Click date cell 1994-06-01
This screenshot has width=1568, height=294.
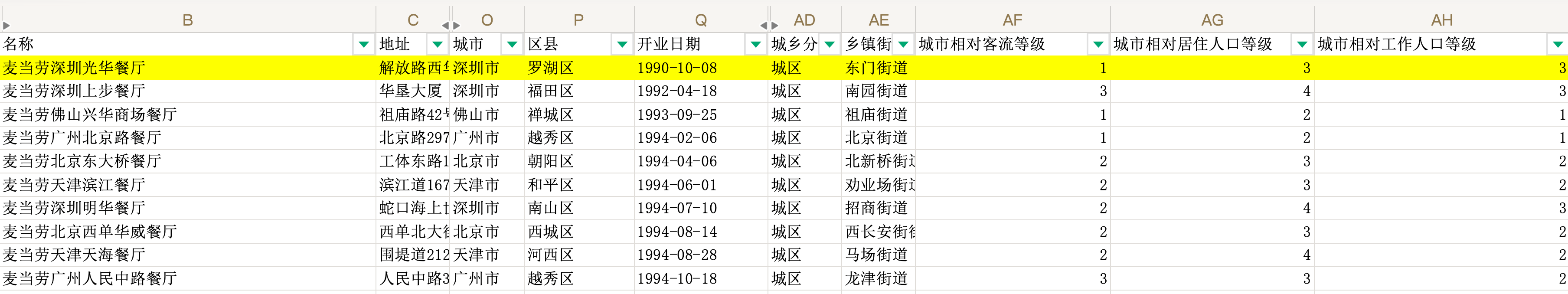(x=701, y=184)
